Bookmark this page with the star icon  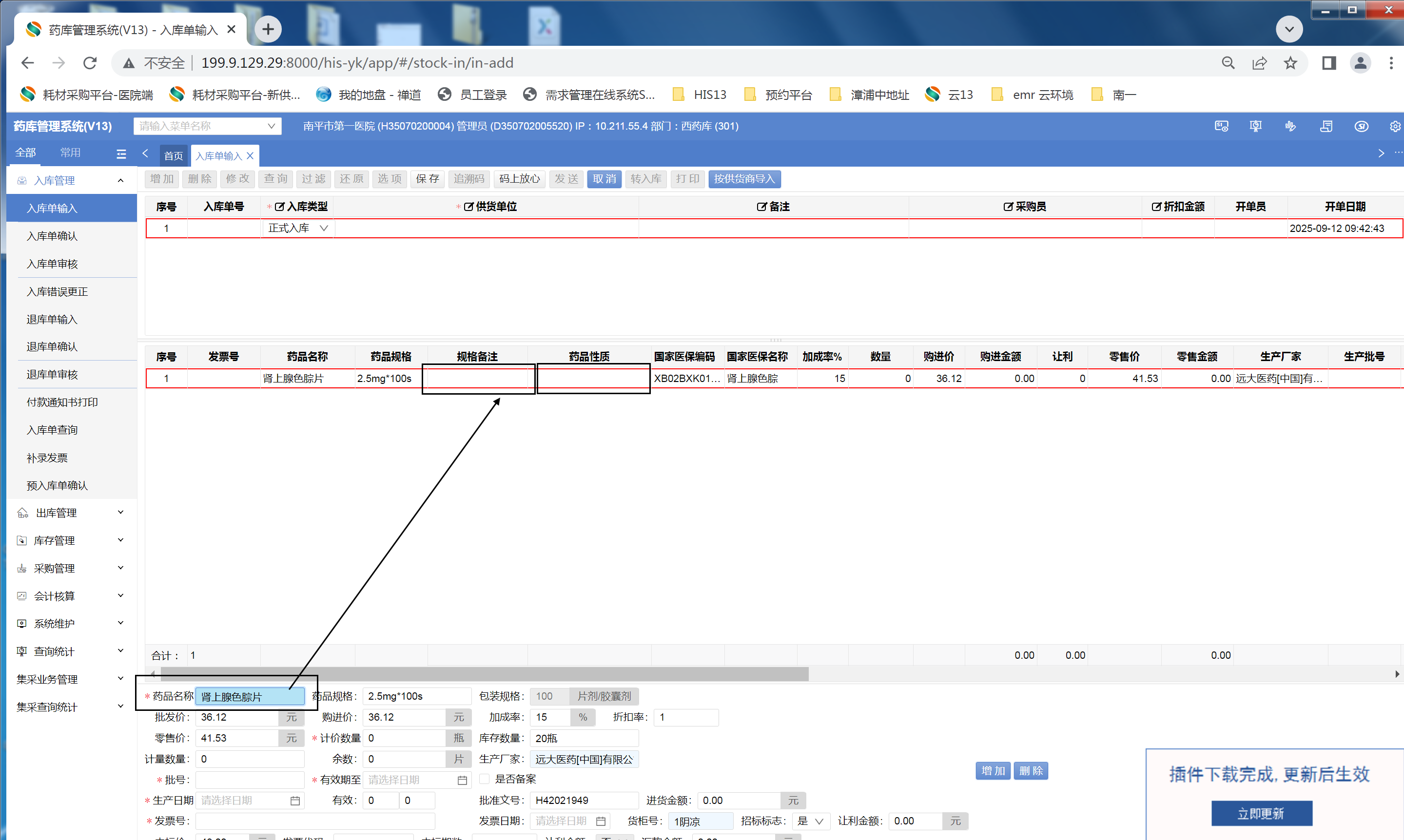(1290, 63)
